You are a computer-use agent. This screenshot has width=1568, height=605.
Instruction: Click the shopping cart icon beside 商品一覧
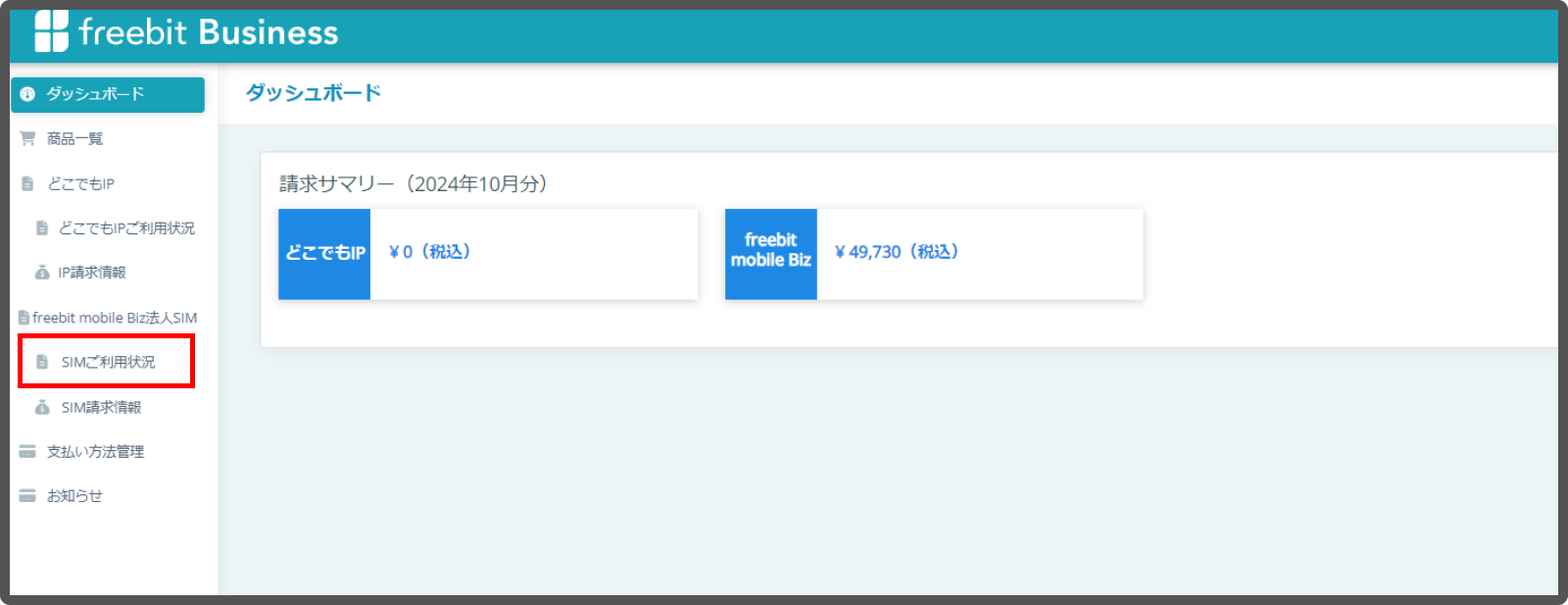point(27,138)
